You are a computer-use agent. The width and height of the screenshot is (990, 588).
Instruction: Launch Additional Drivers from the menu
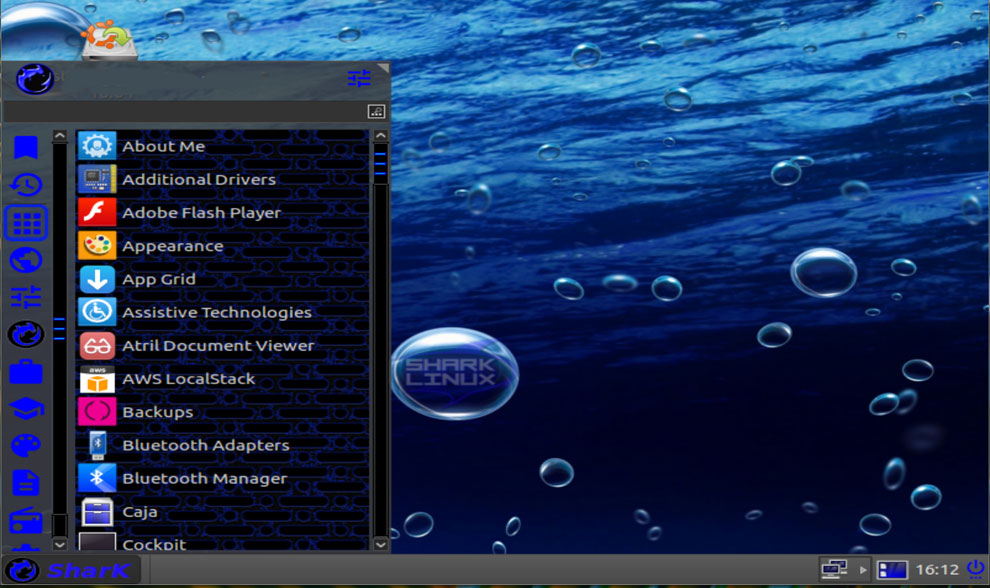(x=222, y=179)
